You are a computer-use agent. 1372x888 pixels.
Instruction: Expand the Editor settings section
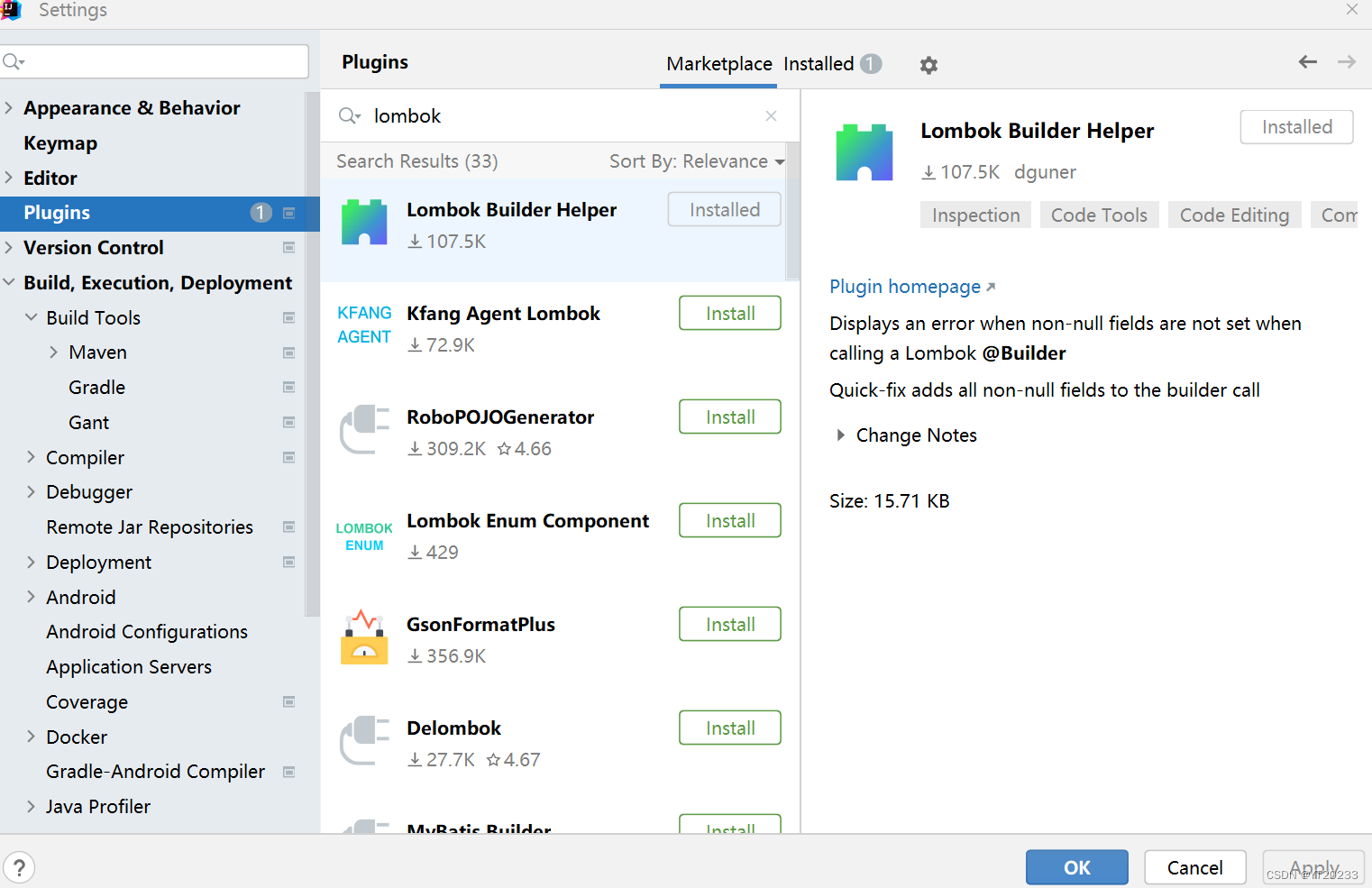pos(9,178)
